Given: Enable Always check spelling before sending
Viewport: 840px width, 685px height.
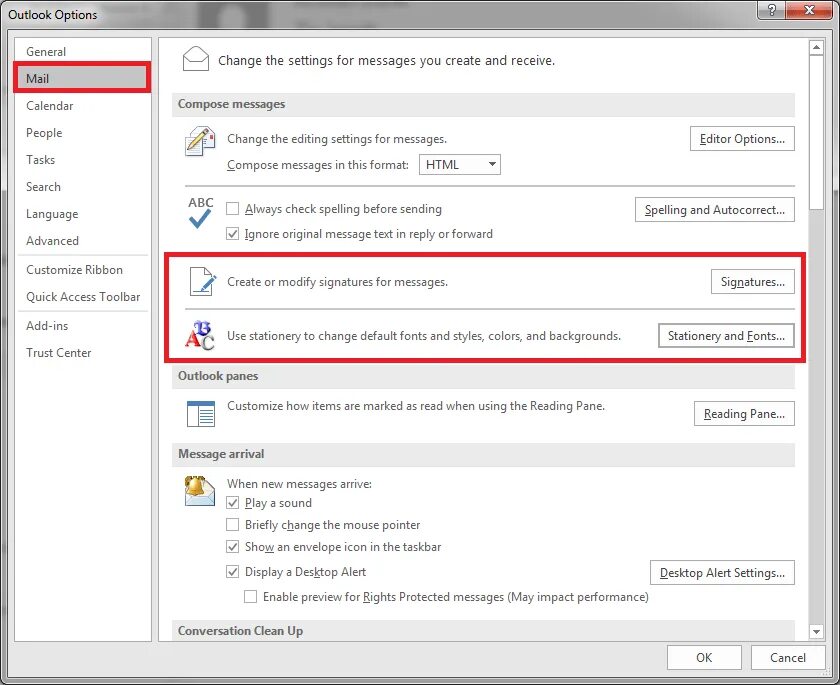Looking at the screenshot, I should [232, 208].
